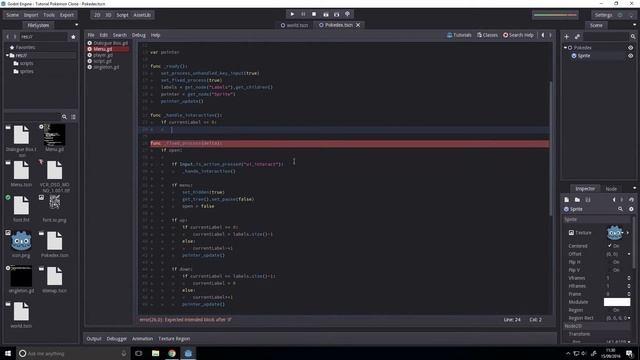Click the FileSystem file search magnifier icon
Viewport: 640px width, 360px height.
64,117
